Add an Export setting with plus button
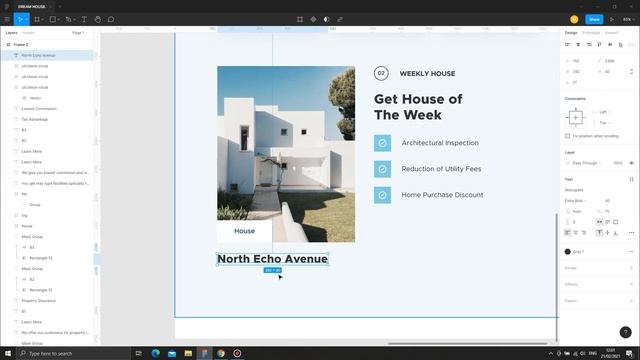 click(631, 301)
